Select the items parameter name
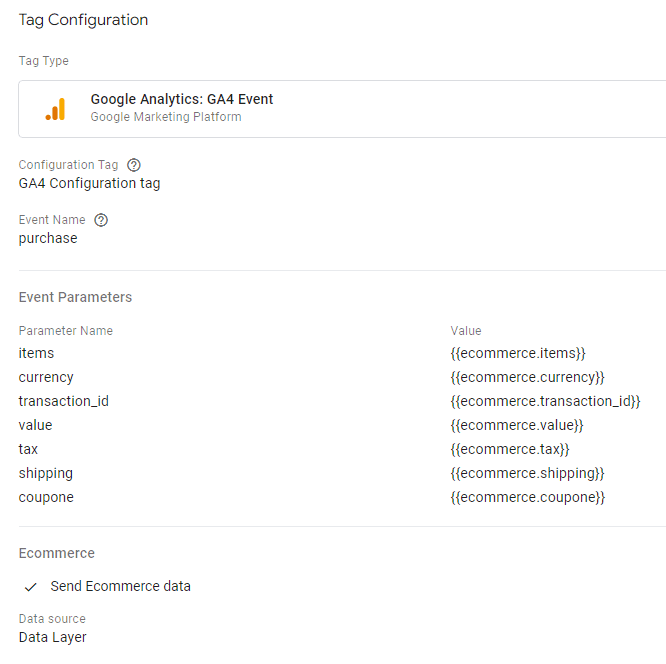The image size is (666, 664). 37,353
